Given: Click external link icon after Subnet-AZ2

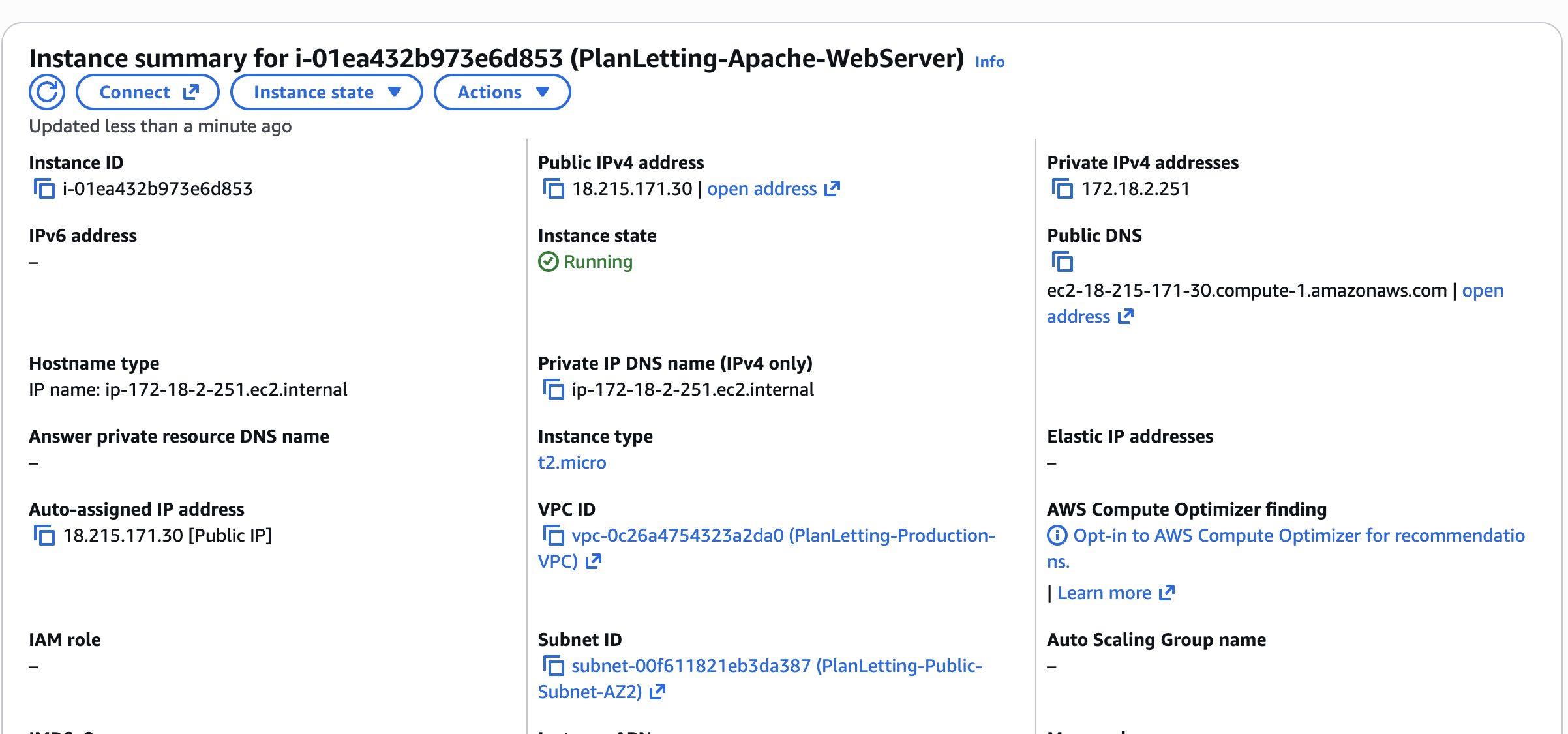Looking at the screenshot, I should pos(657,692).
